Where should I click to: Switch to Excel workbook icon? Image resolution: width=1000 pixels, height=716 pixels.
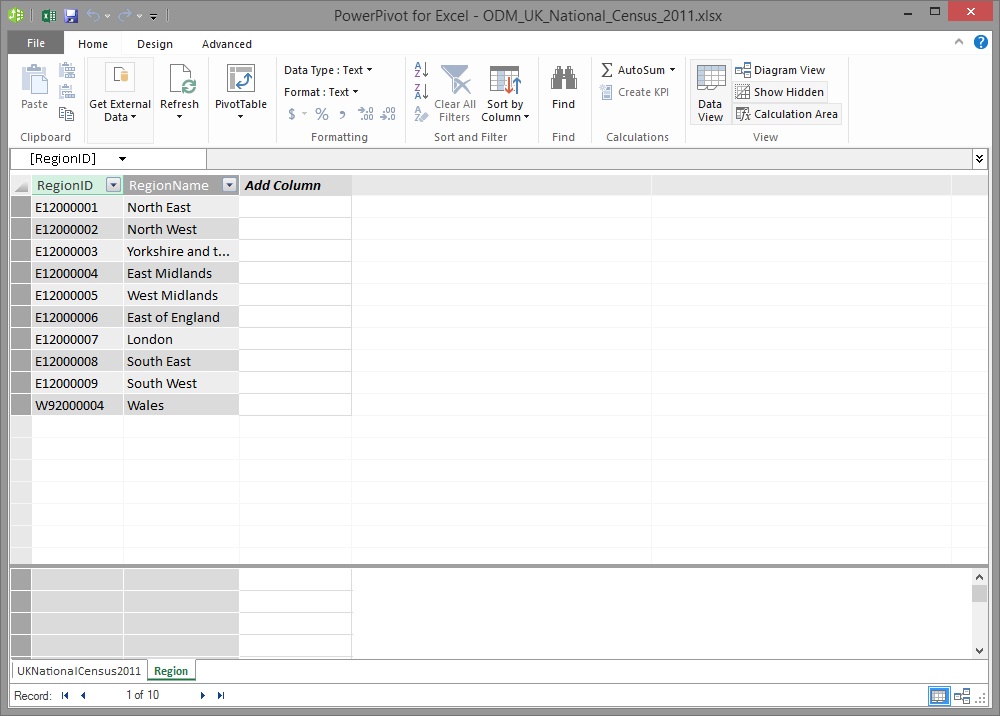click(x=49, y=16)
